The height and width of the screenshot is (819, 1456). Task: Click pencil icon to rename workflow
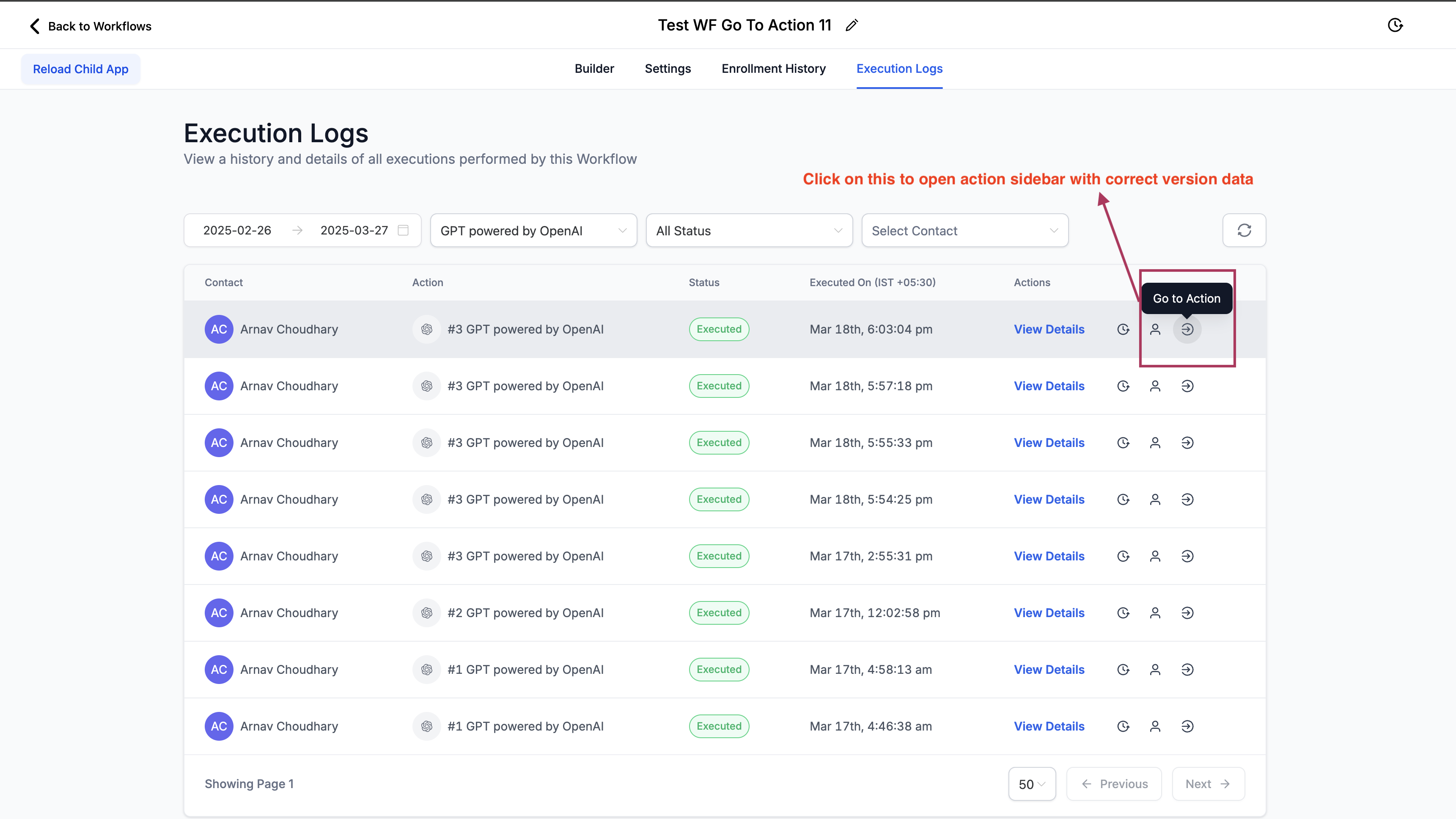click(x=852, y=25)
